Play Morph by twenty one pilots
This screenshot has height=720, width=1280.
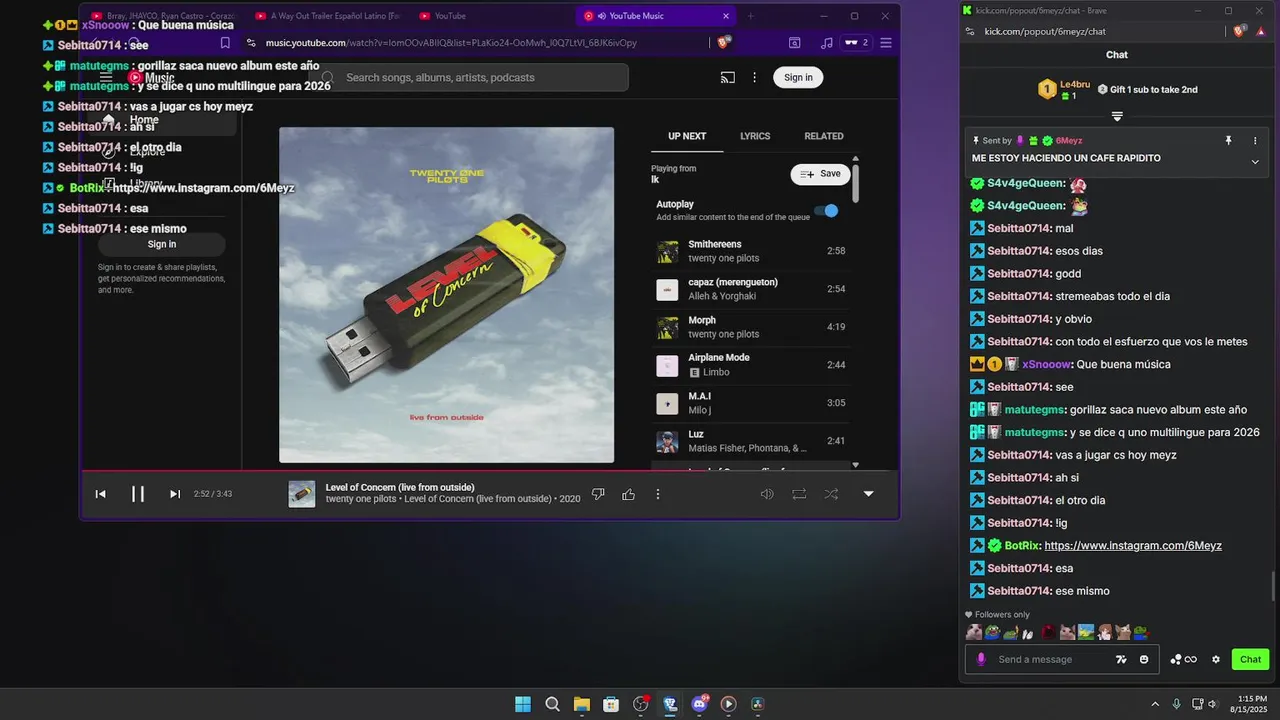click(x=751, y=327)
